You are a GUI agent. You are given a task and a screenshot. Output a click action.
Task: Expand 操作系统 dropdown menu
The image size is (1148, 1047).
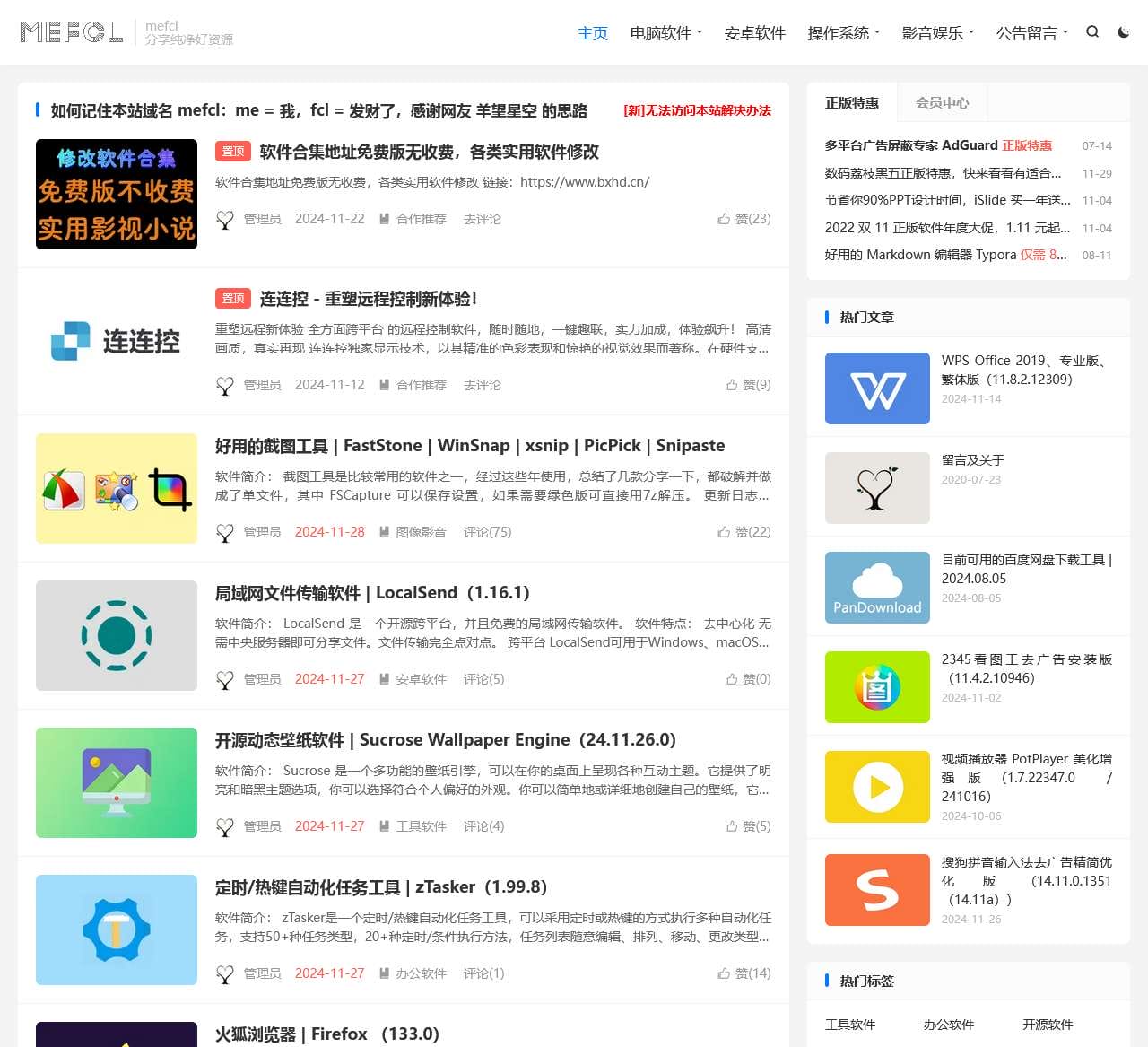click(x=843, y=33)
